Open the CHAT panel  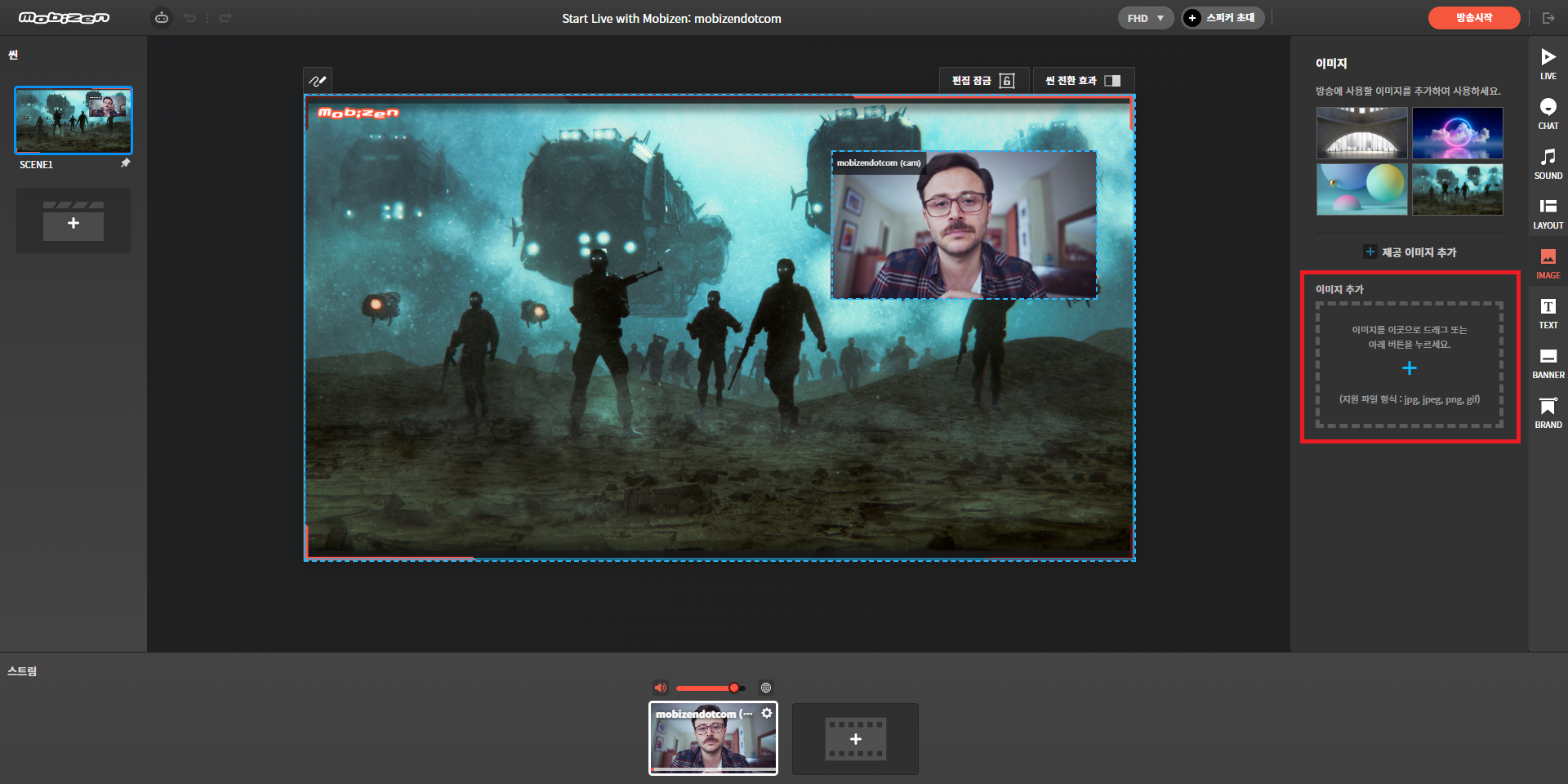[x=1548, y=114]
